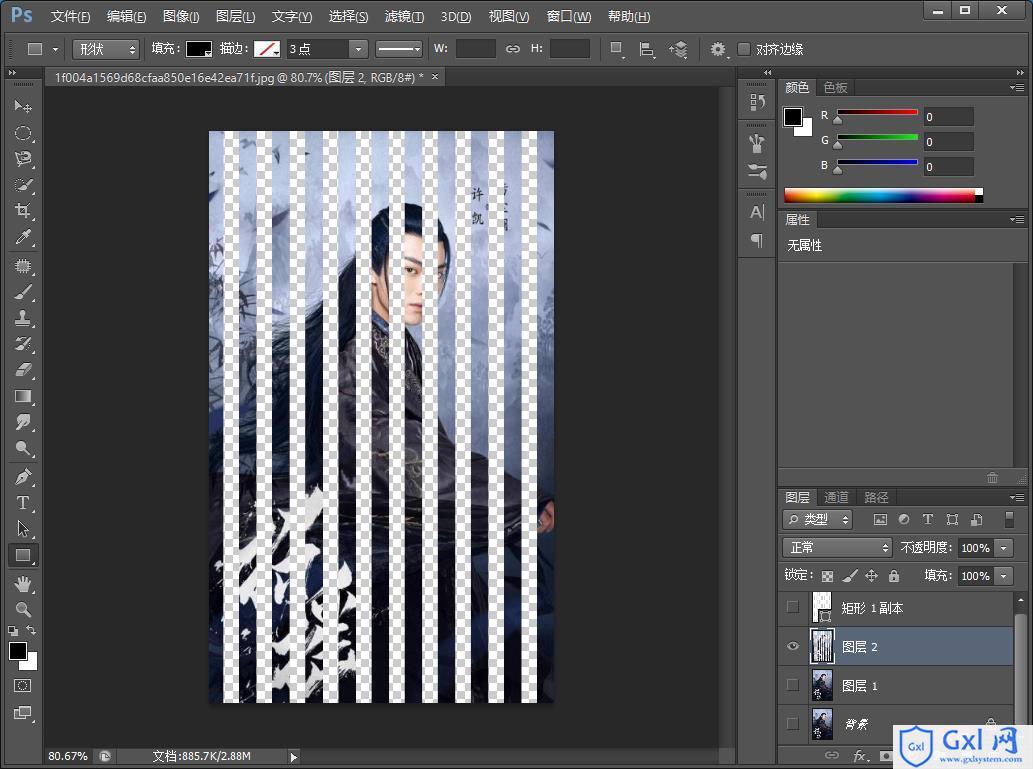Show the 矩形 1 副本 layer
Screen dimensions: 1033x769
click(793, 607)
